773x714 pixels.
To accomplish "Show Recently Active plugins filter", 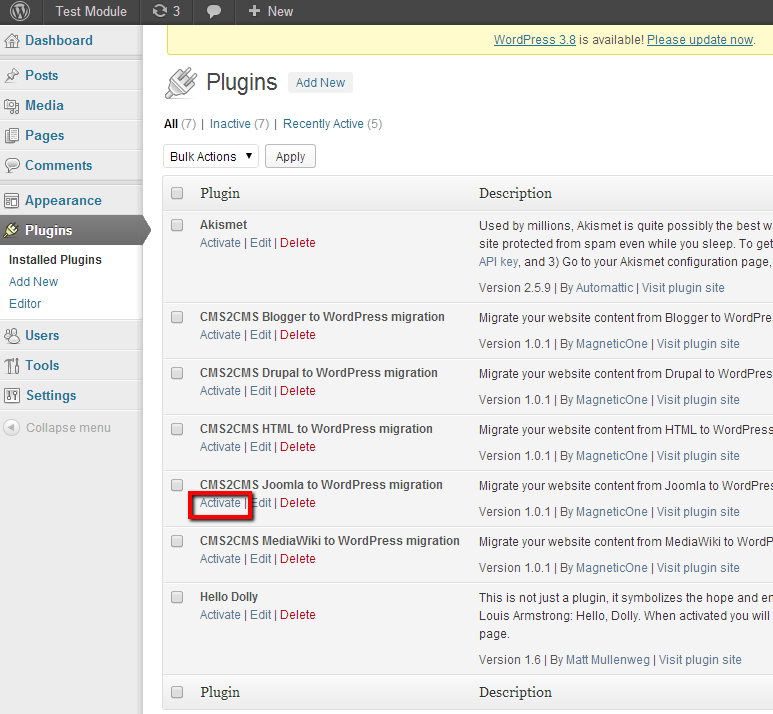I will (x=323, y=124).
